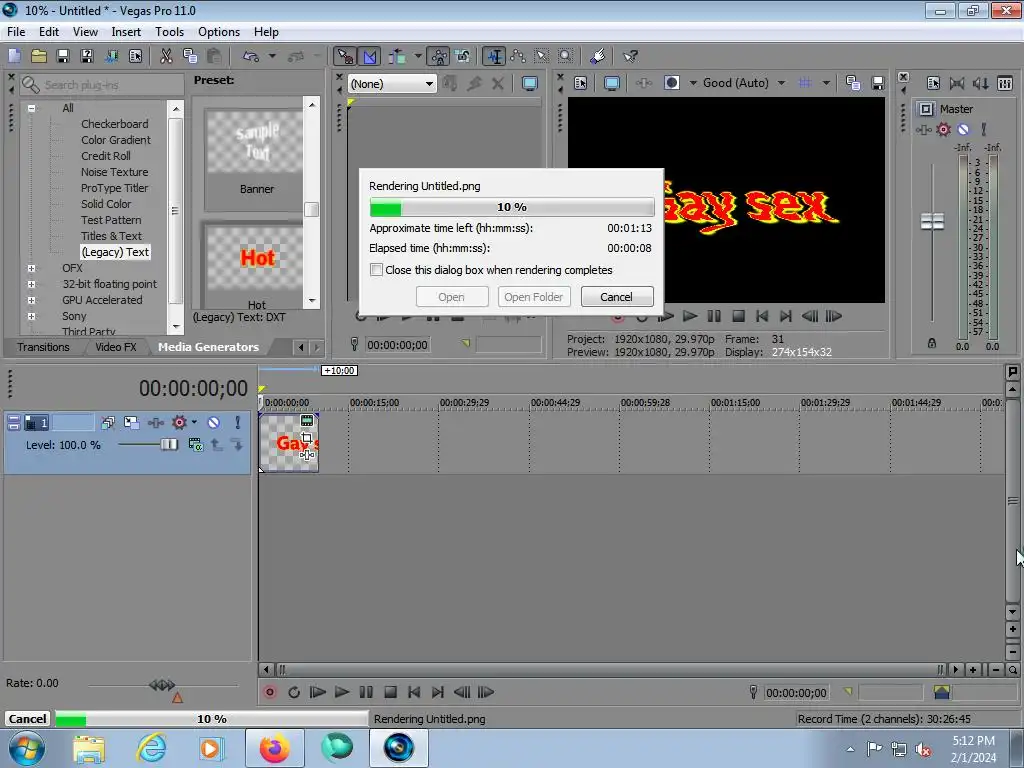The image size is (1024, 768).
Task: Click the Cut scissors icon
Action: coord(166,56)
